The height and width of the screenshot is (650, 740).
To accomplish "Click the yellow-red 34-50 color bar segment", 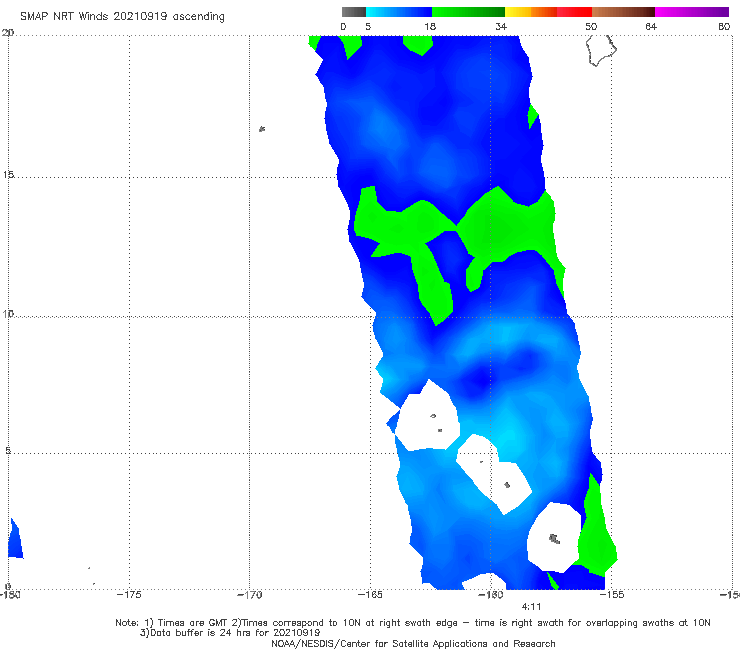I will pos(548,12).
